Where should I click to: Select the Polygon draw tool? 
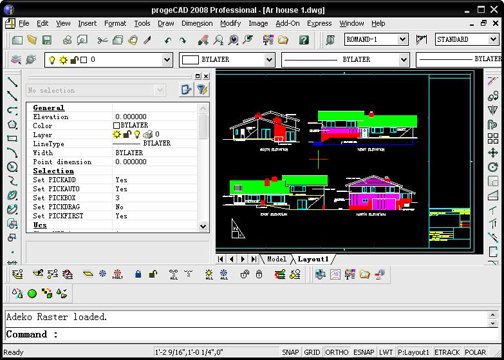tap(12, 125)
